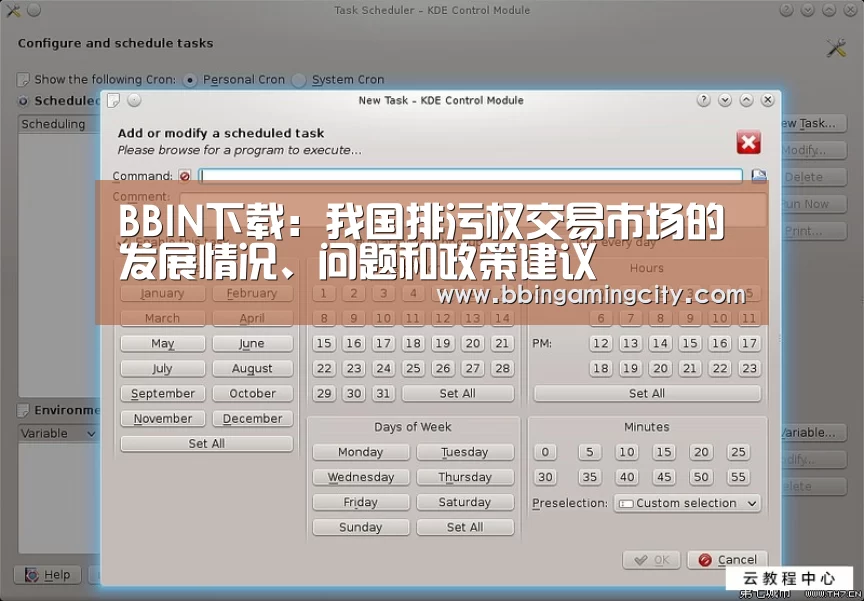Toggle Tuesday in Days of Week
Viewport: 864px width, 601px height.
coord(465,452)
